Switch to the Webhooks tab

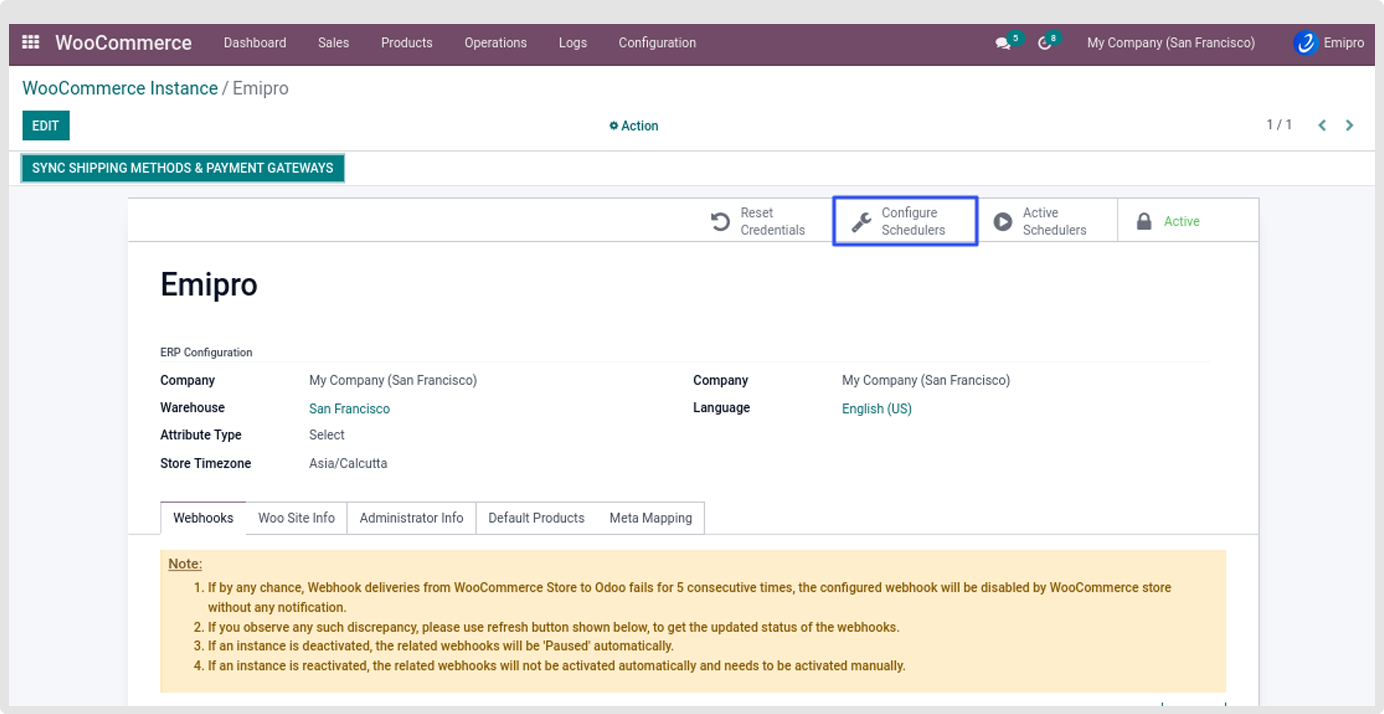click(x=203, y=518)
